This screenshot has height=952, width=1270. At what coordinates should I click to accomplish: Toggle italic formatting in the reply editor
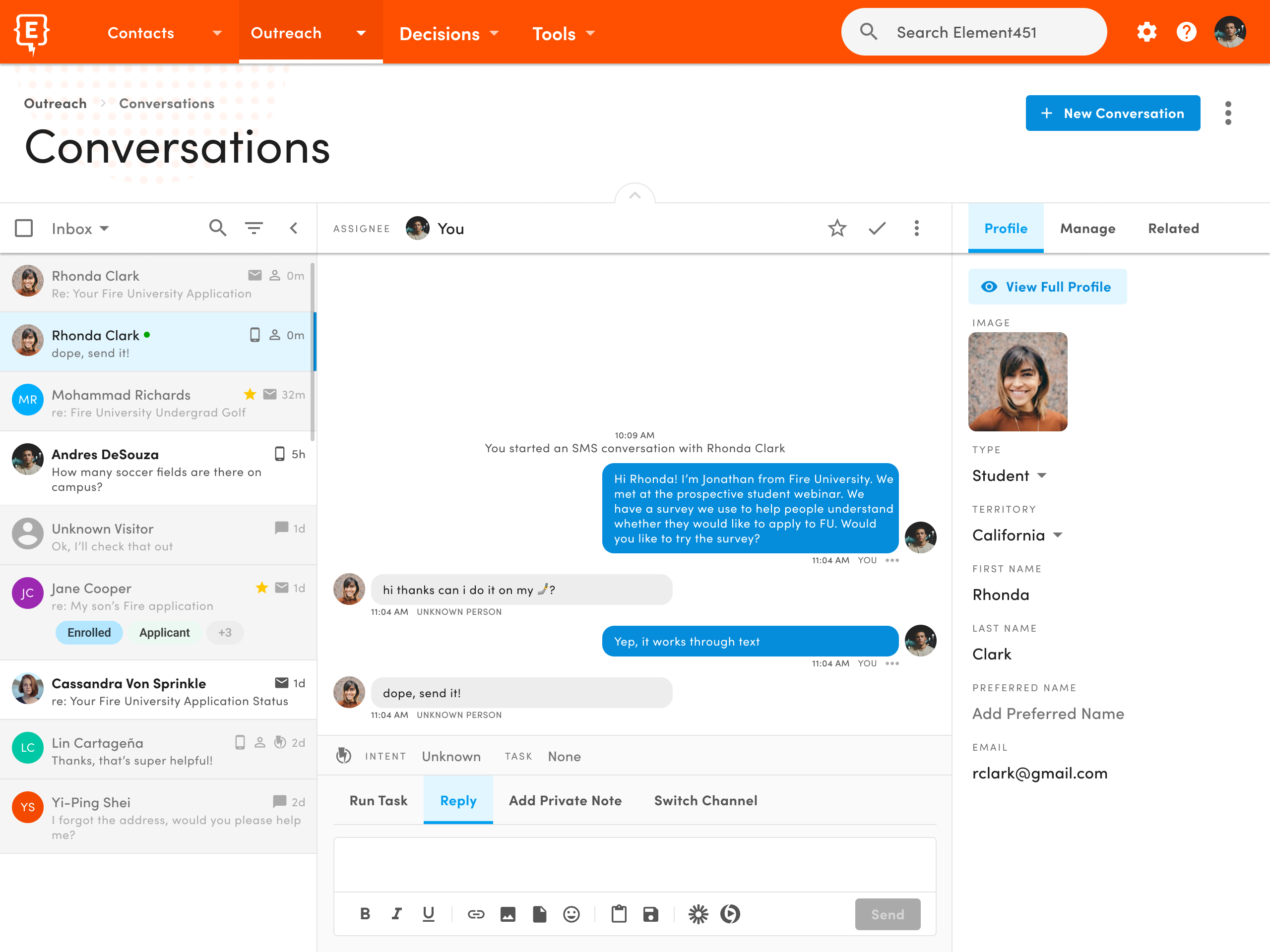[397, 914]
